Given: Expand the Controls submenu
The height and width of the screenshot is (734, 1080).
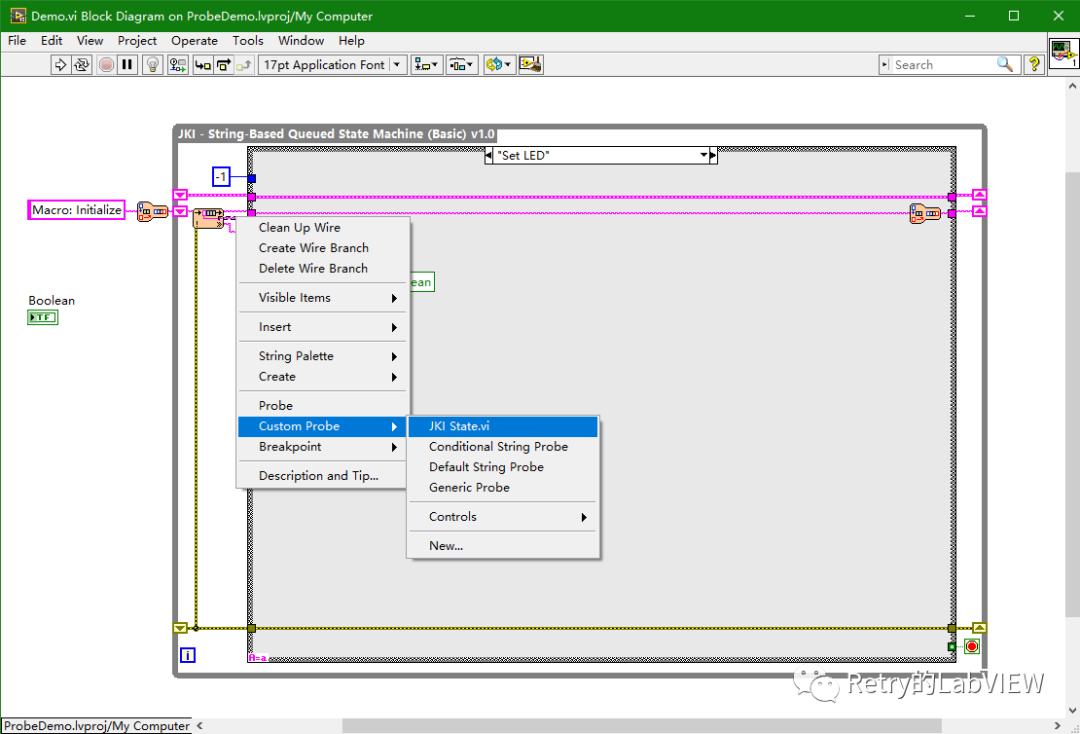Looking at the screenshot, I should (503, 516).
